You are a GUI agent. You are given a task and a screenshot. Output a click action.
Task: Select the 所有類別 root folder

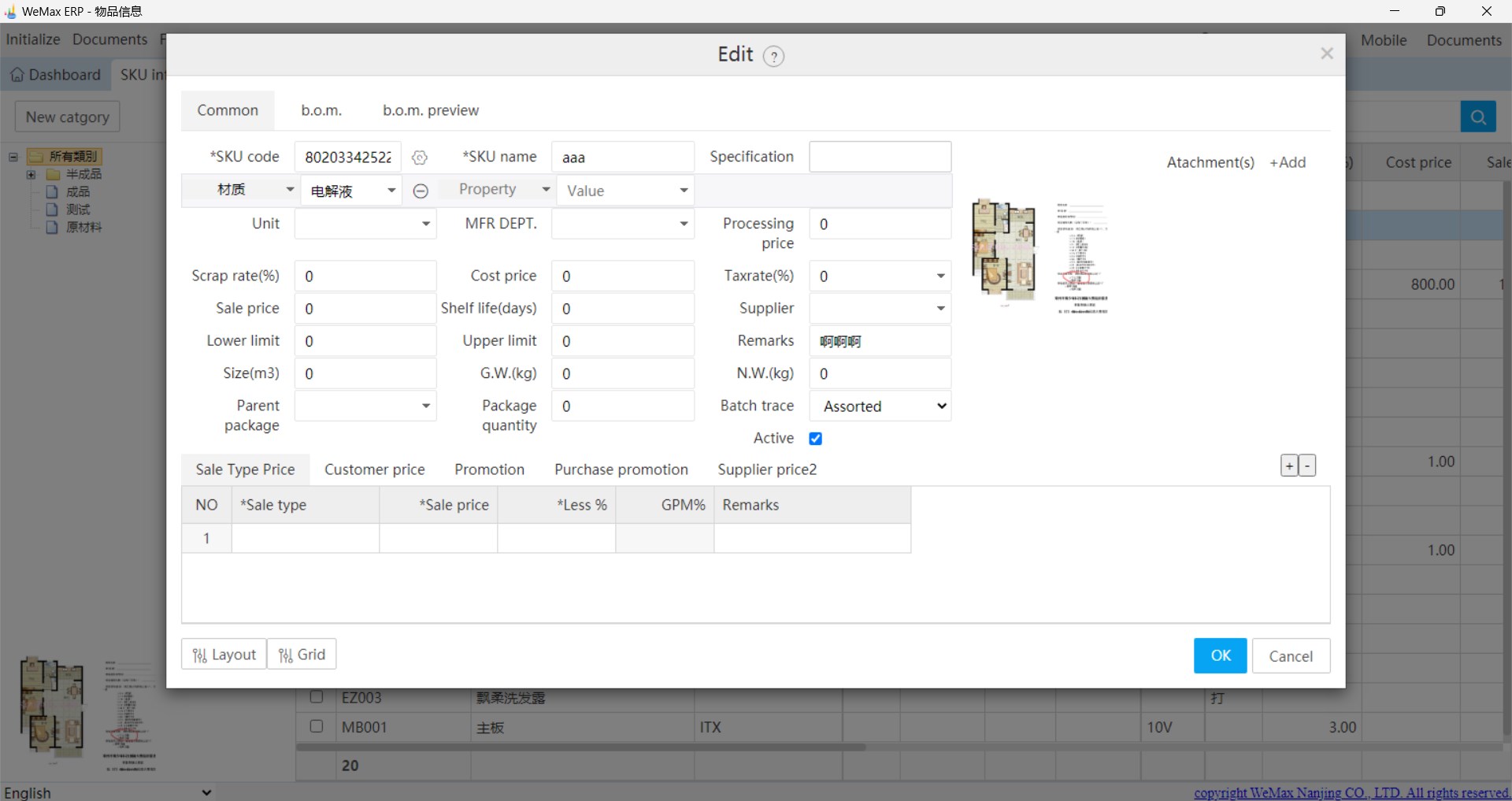[65, 156]
